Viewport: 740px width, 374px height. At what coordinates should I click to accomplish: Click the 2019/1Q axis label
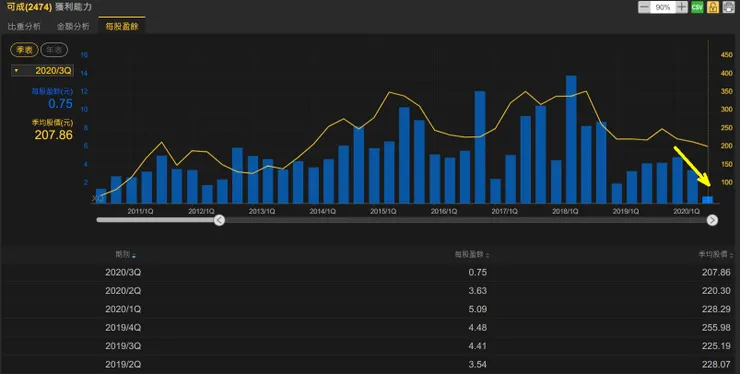[626, 212]
